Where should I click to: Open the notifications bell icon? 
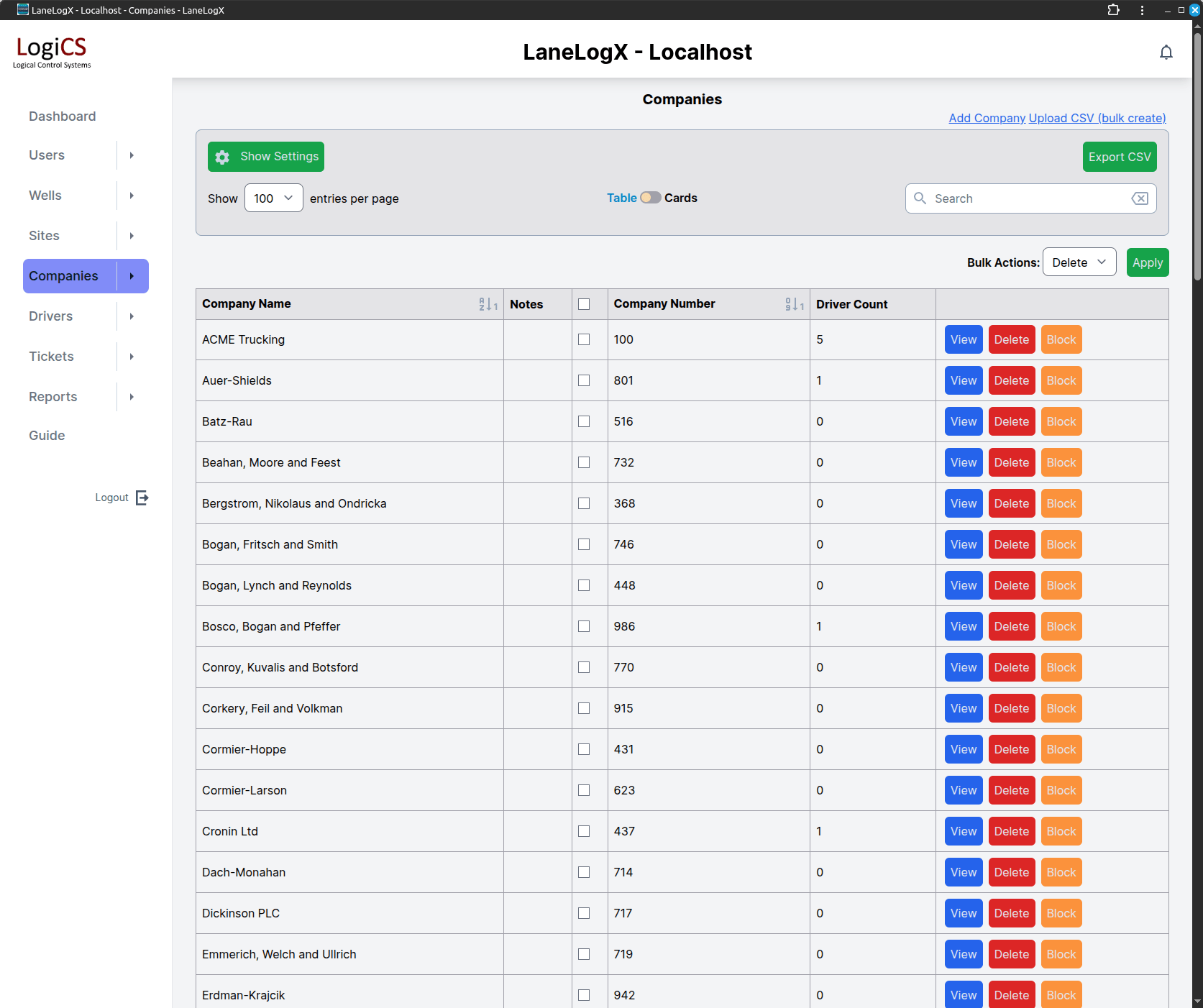pyautogui.click(x=1166, y=52)
